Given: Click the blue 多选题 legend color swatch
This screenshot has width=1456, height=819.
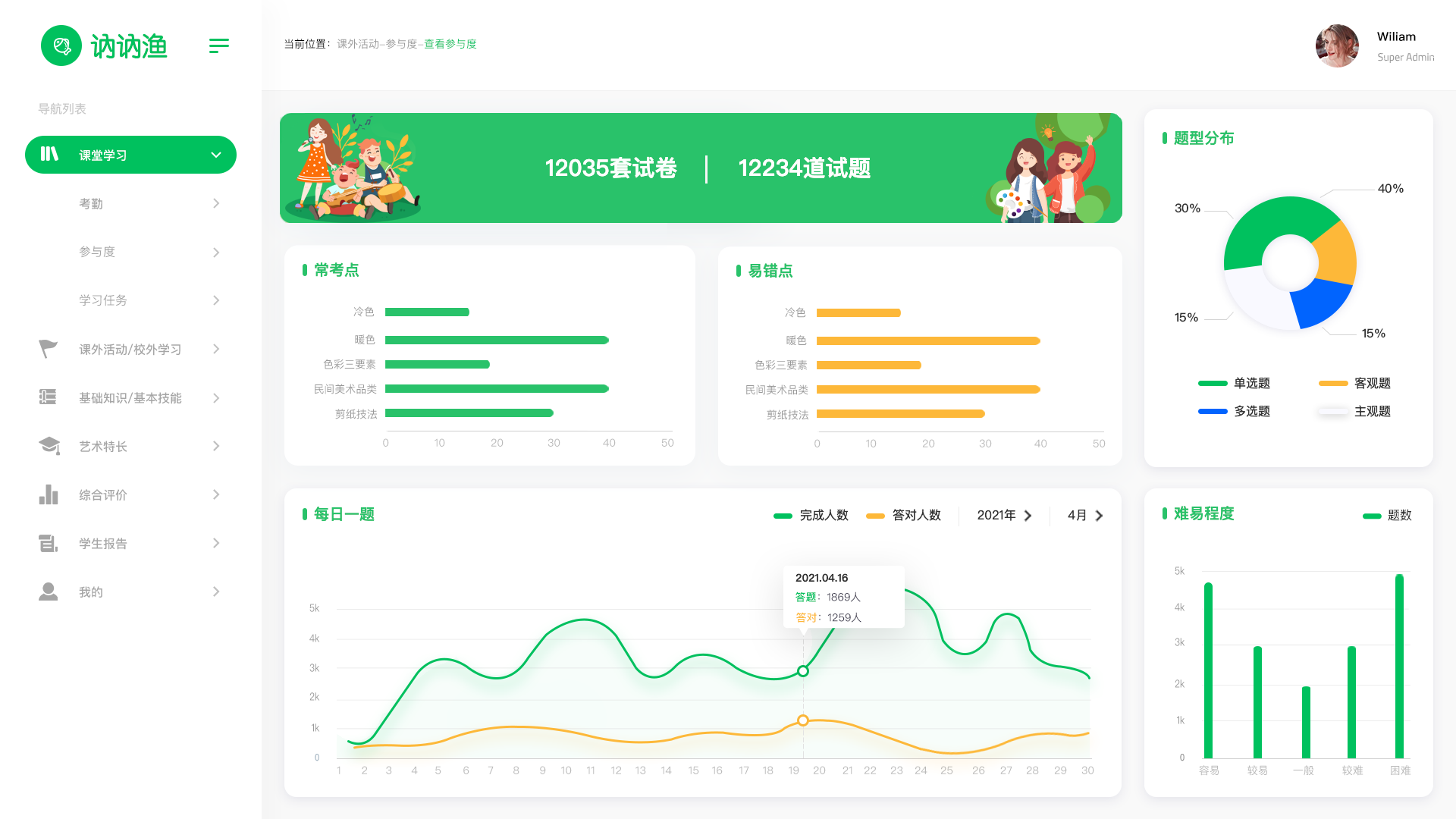Looking at the screenshot, I should [x=1213, y=412].
